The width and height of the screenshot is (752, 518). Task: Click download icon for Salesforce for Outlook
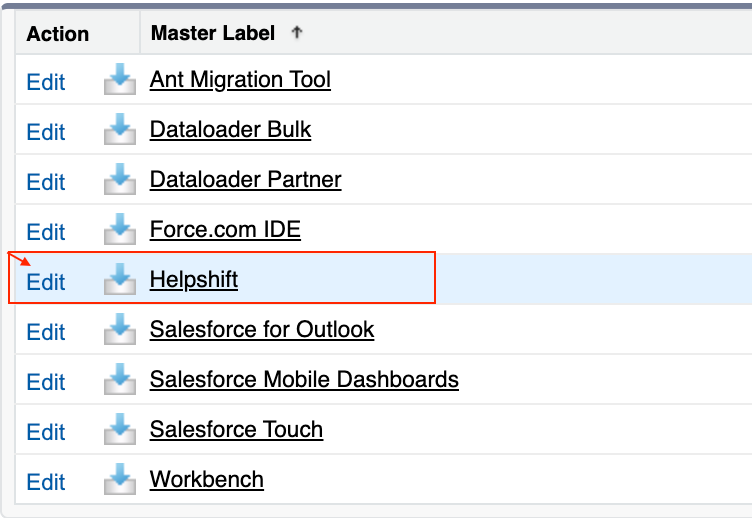coord(119,330)
